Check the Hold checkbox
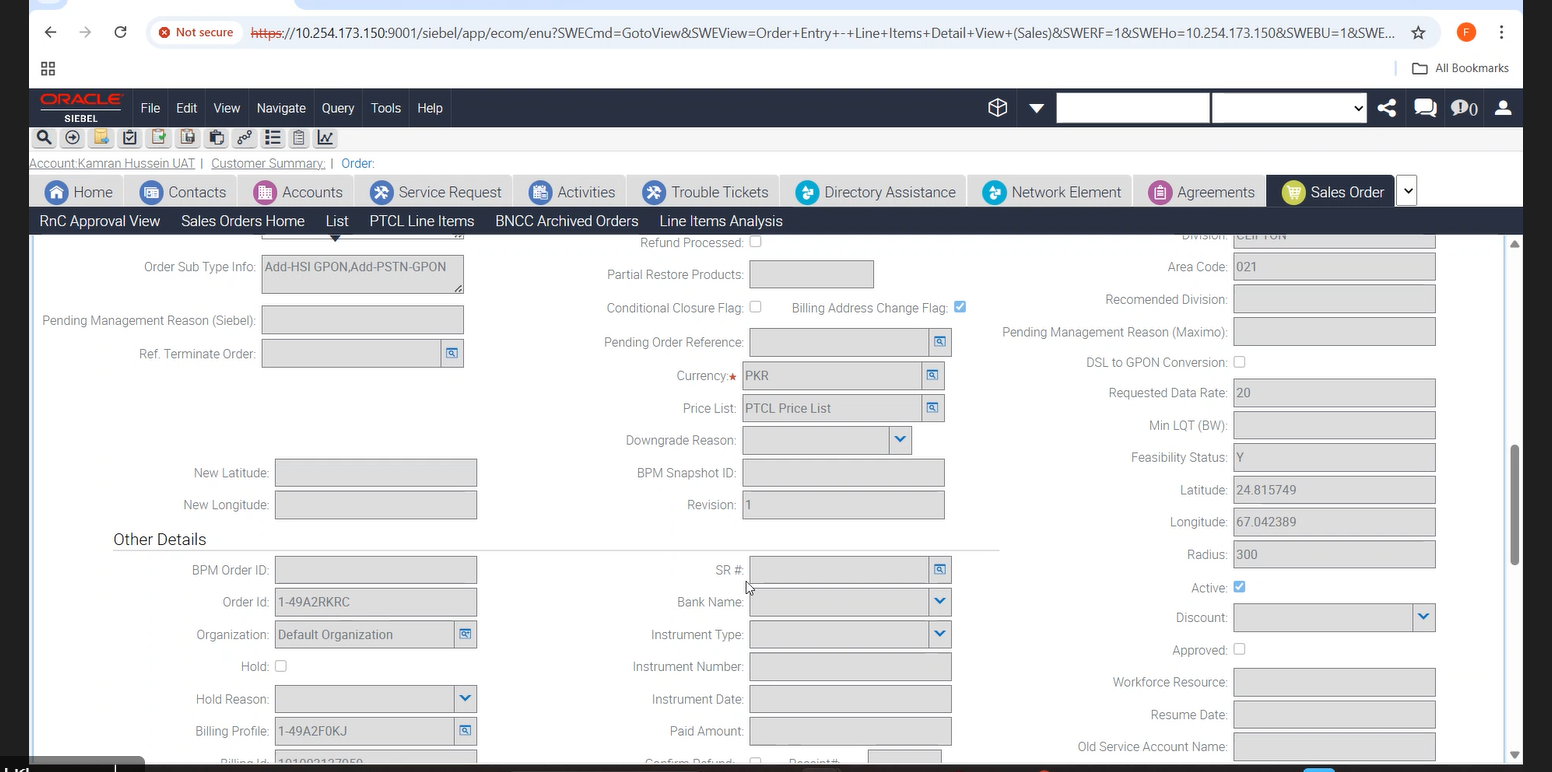 pos(281,666)
